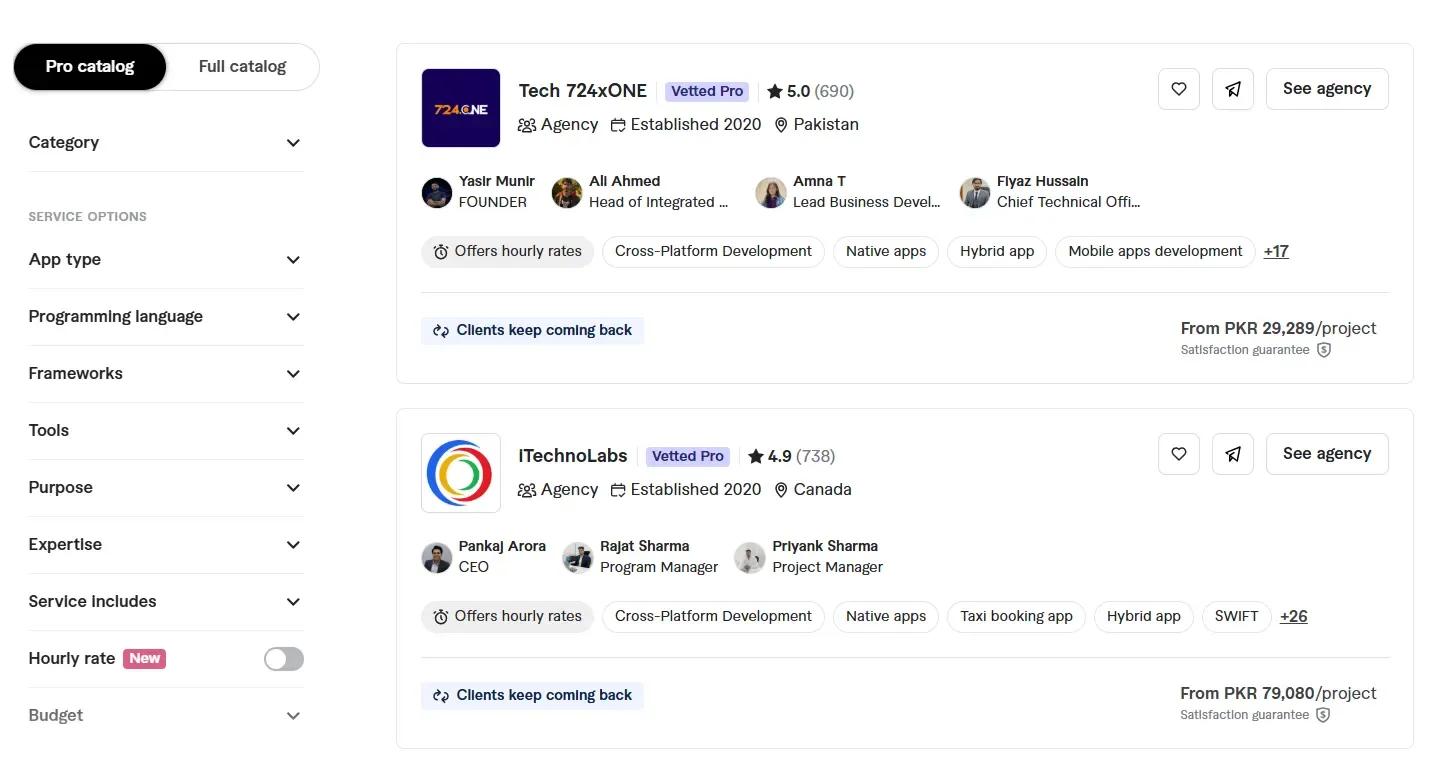1438x763 pixels.
Task: Show +17 more tags for Tech 724xONE
Action: point(1275,252)
